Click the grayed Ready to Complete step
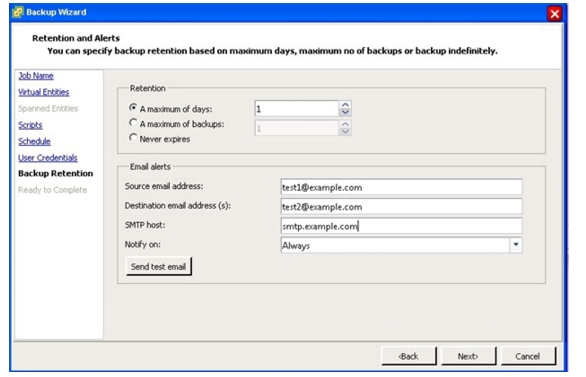This screenshot has width=586, height=377. [x=53, y=190]
